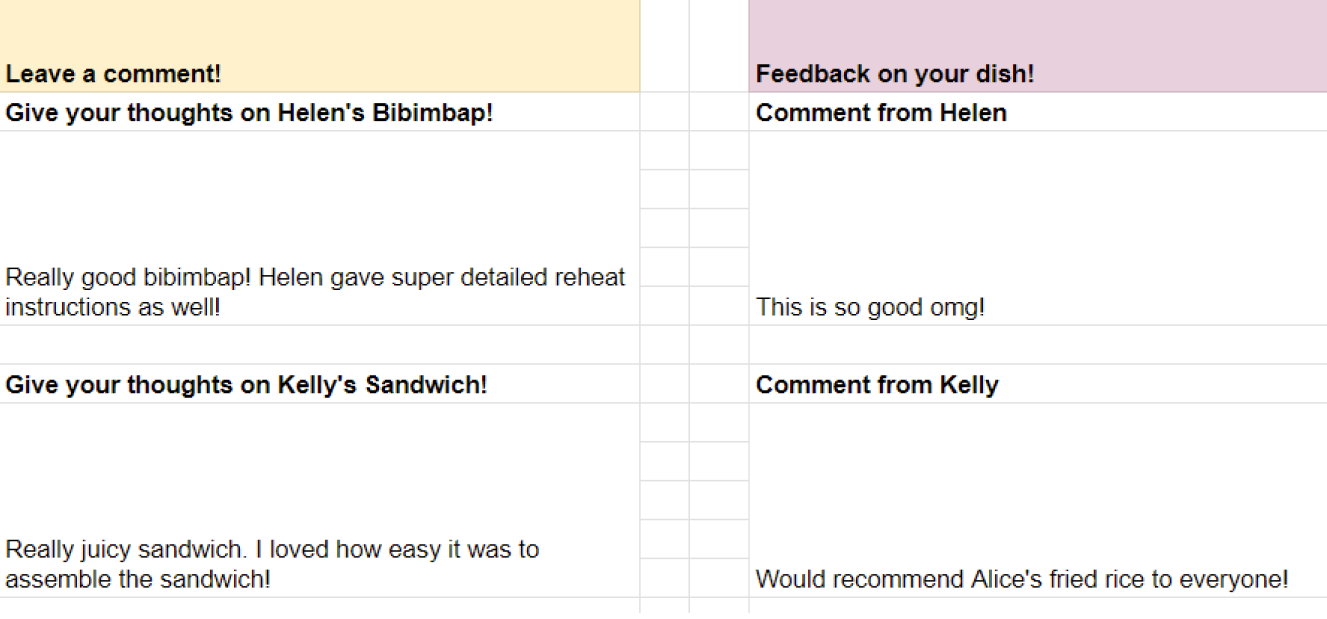Click the 'Really juicy sandwich' comment cell

pos(319,501)
